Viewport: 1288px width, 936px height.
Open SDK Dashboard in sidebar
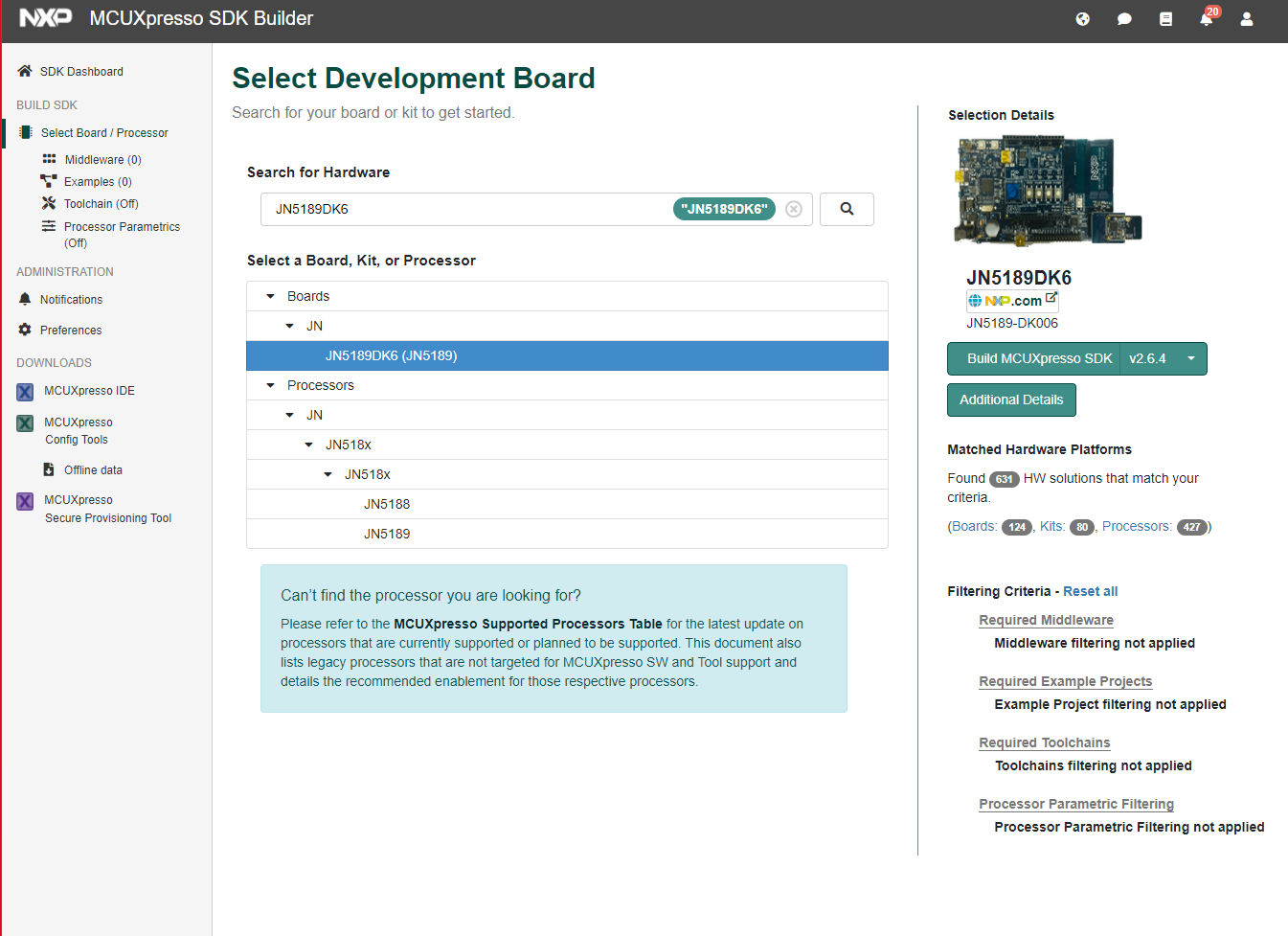(x=81, y=72)
